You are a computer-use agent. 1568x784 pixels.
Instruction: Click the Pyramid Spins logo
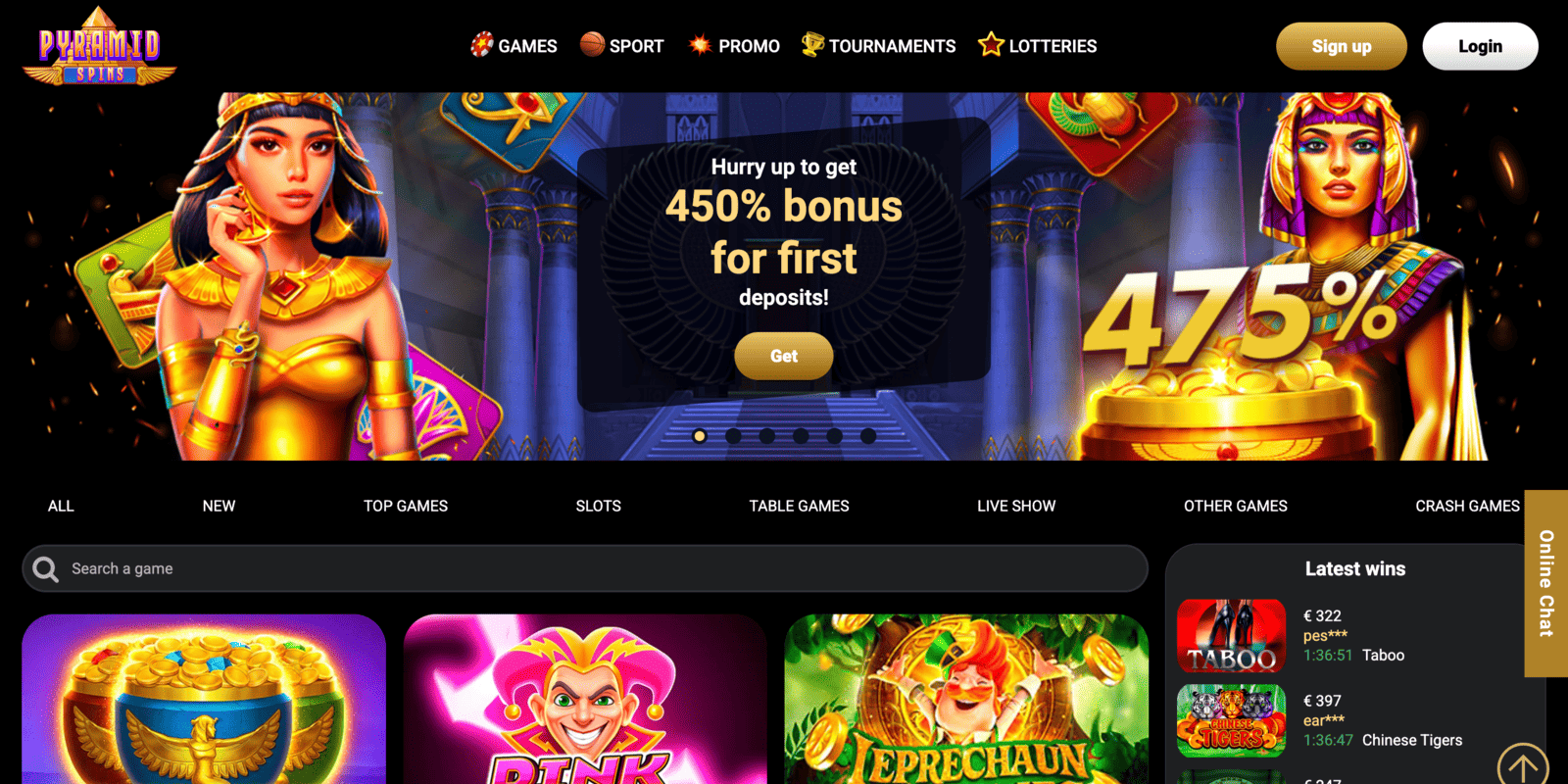point(99,46)
